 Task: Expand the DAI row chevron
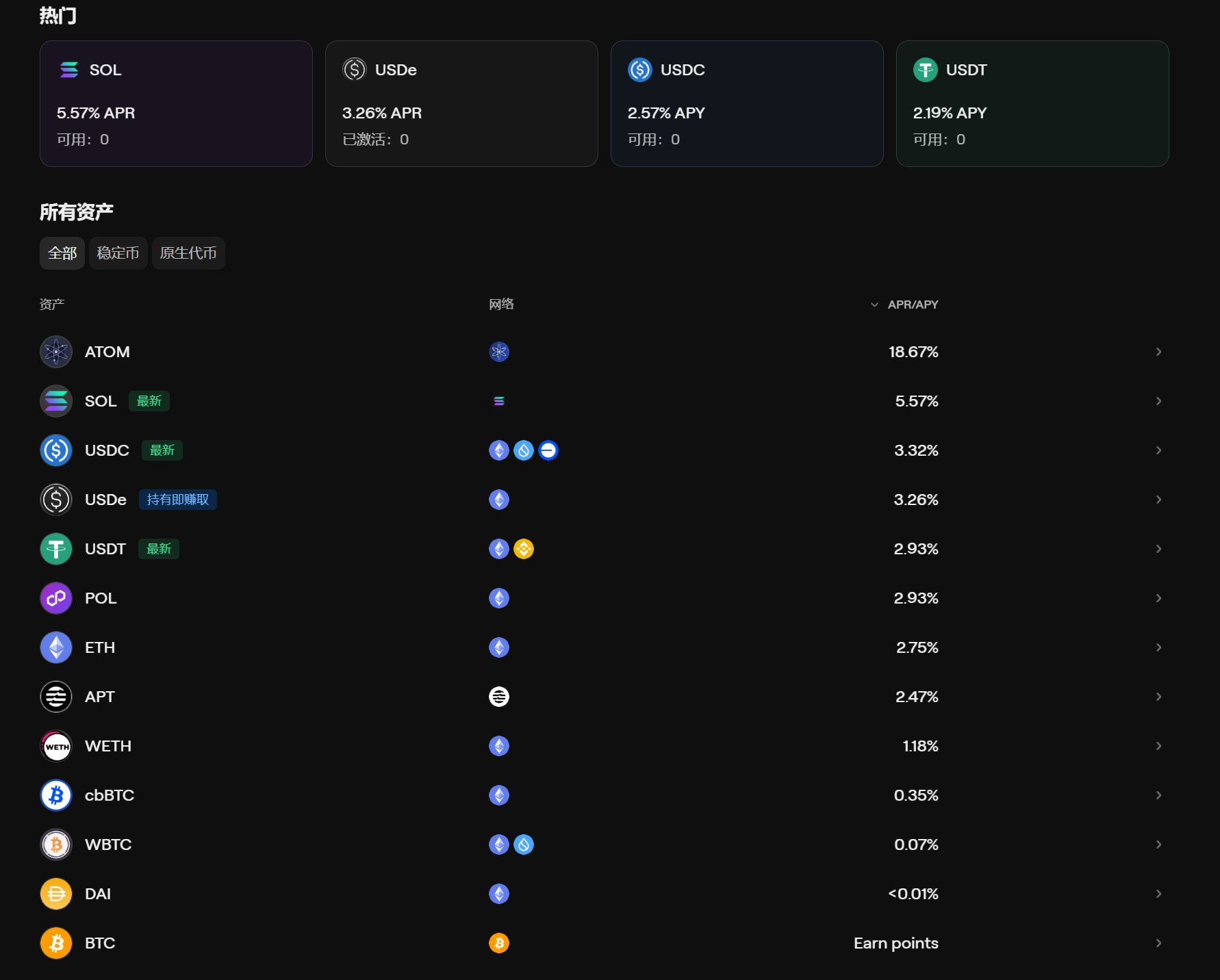tap(1158, 894)
